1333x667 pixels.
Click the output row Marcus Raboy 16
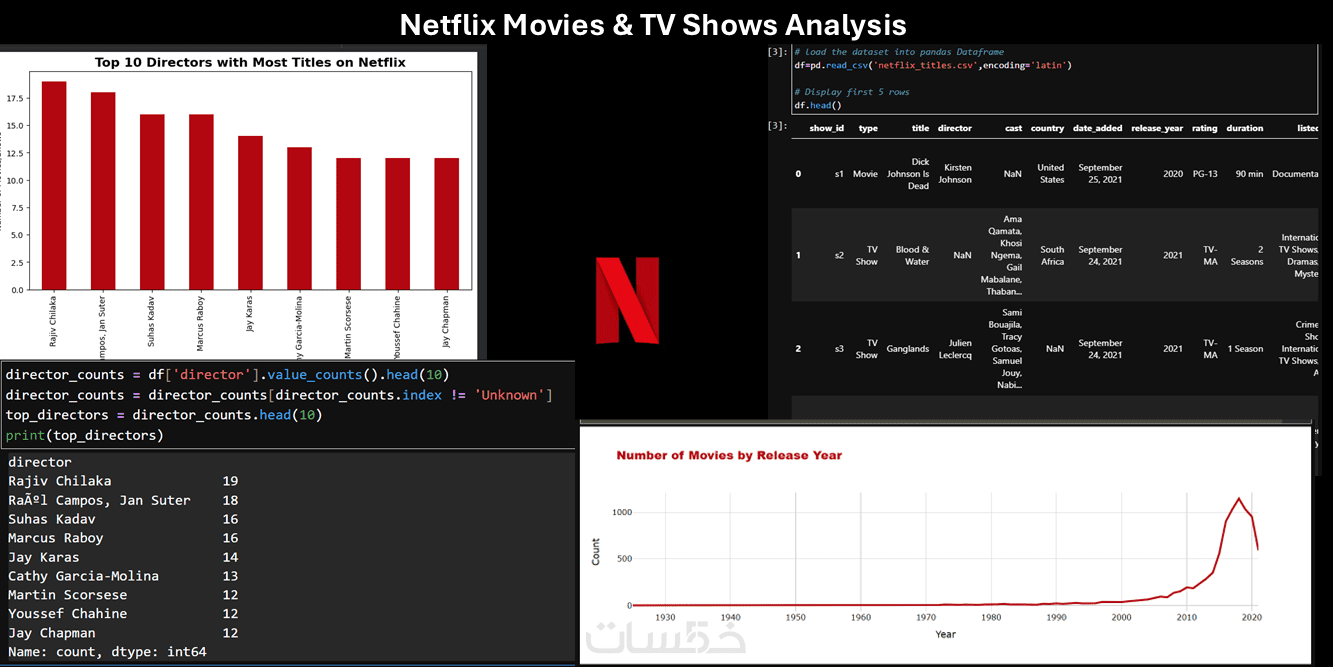coord(123,538)
